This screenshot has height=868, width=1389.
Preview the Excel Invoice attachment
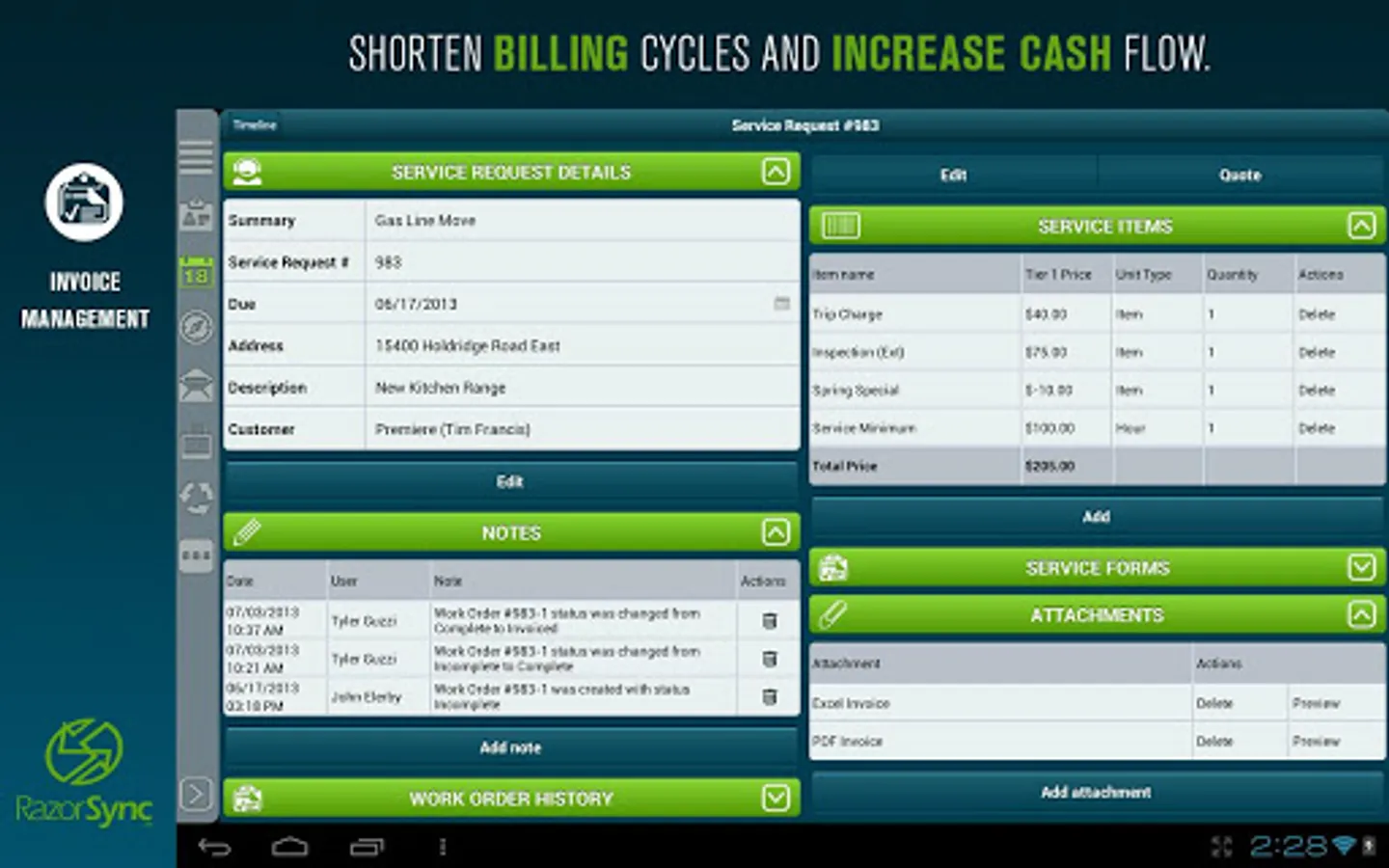(1316, 703)
